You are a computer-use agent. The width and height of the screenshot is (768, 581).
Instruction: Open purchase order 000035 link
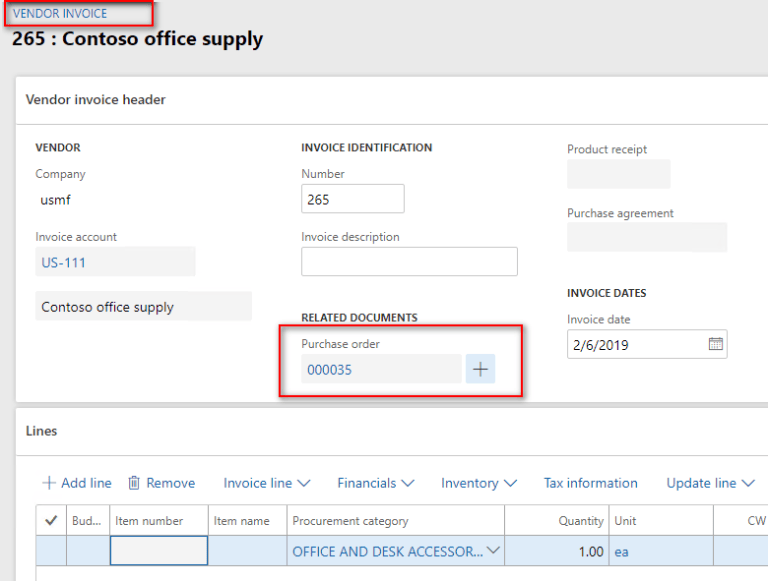330,370
